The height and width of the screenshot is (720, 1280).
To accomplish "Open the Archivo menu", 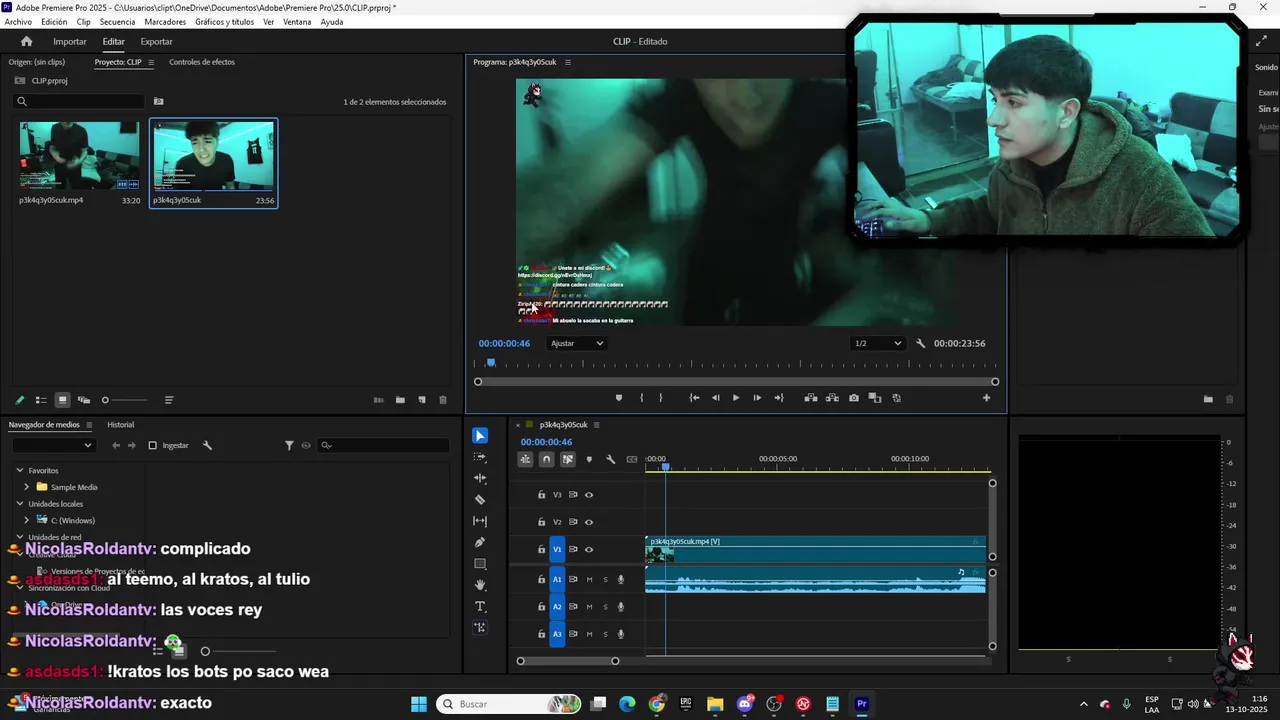I will [x=18, y=22].
